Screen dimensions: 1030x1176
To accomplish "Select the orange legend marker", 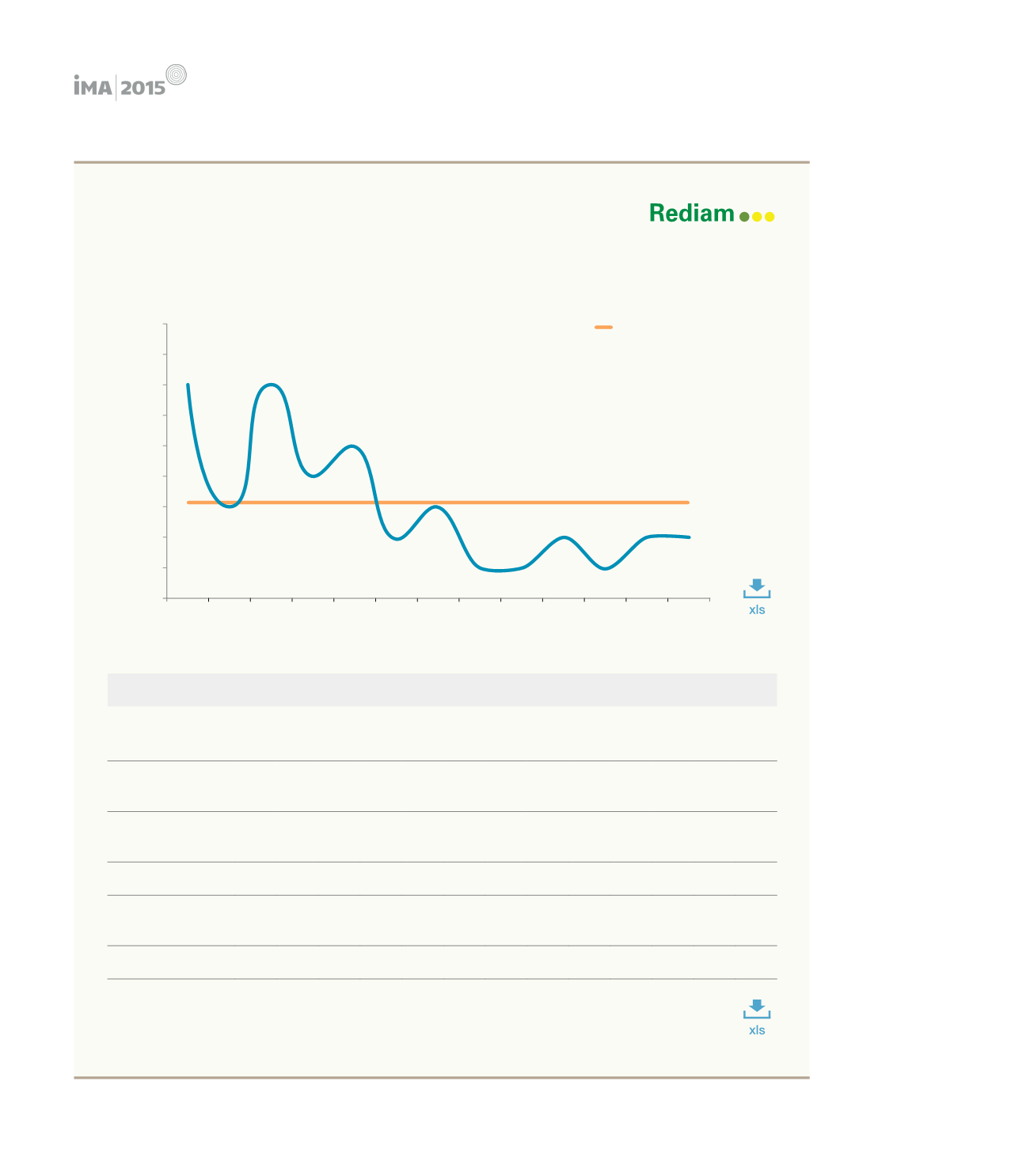I will pyautogui.click(x=603, y=327).
